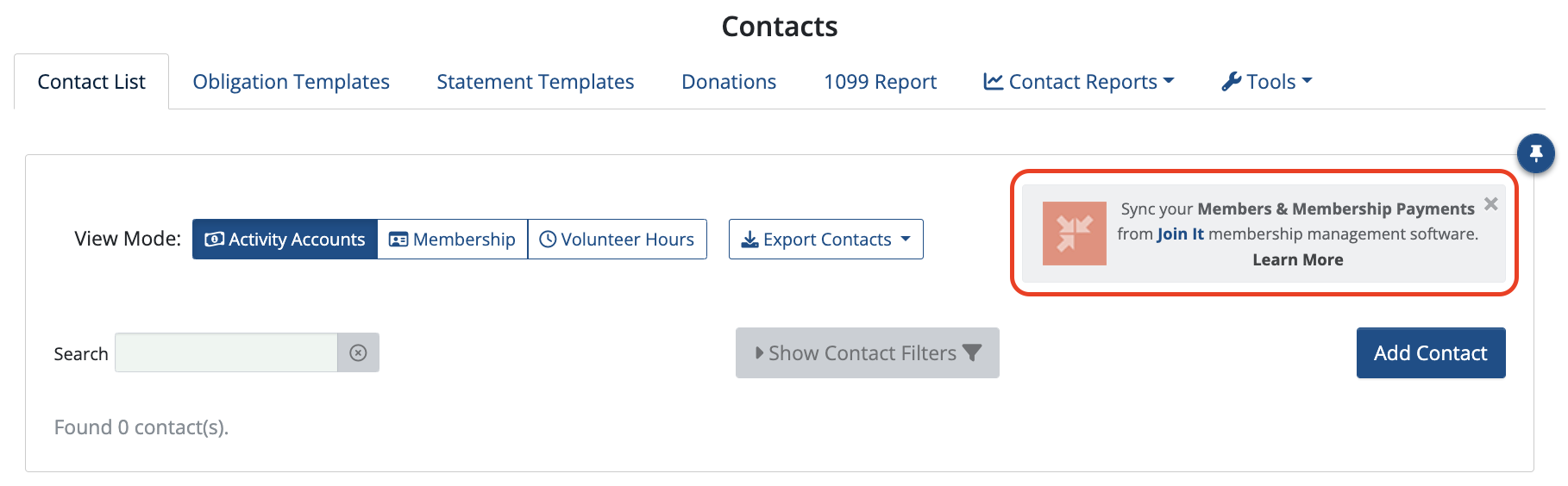Switch view mode to Activity Accounts
The width and height of the screenshot is (1568, 486).
pyautogui.click(x=285, y=240)
